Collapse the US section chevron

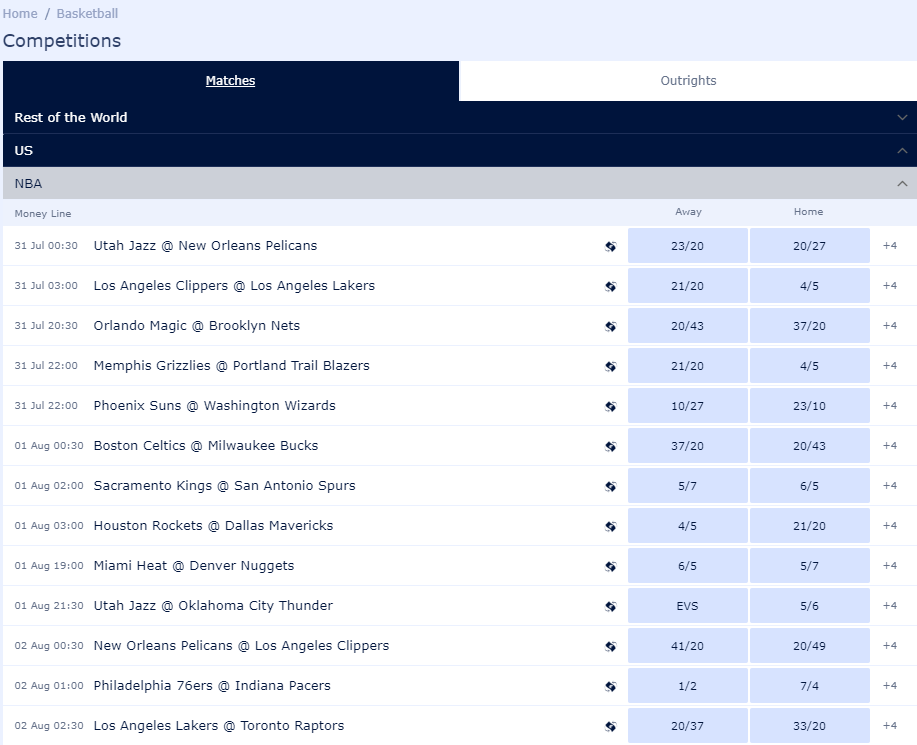coord(902,150)
